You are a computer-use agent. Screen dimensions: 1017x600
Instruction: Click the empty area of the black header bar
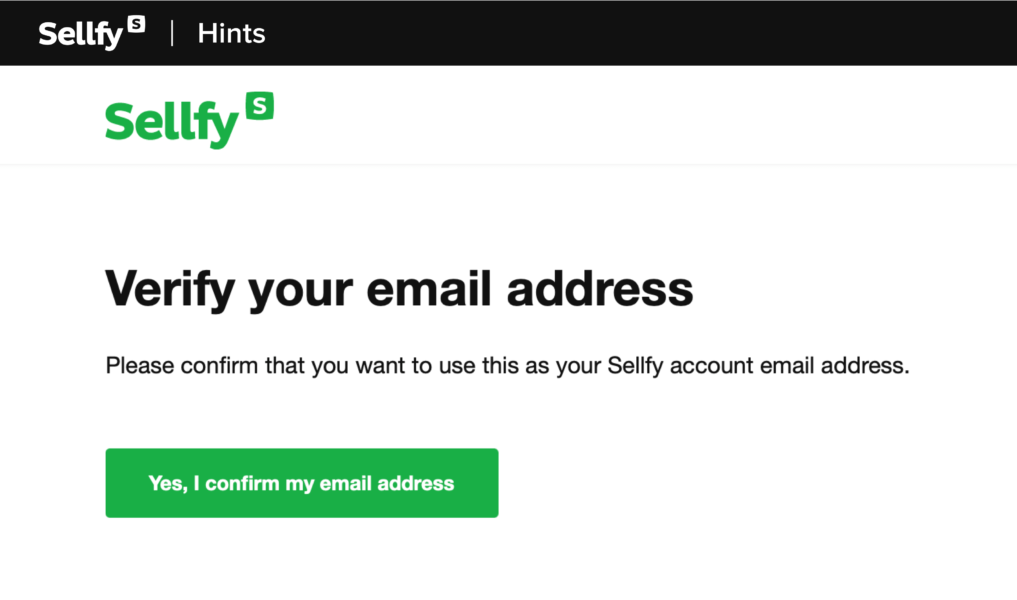[640, 33]
